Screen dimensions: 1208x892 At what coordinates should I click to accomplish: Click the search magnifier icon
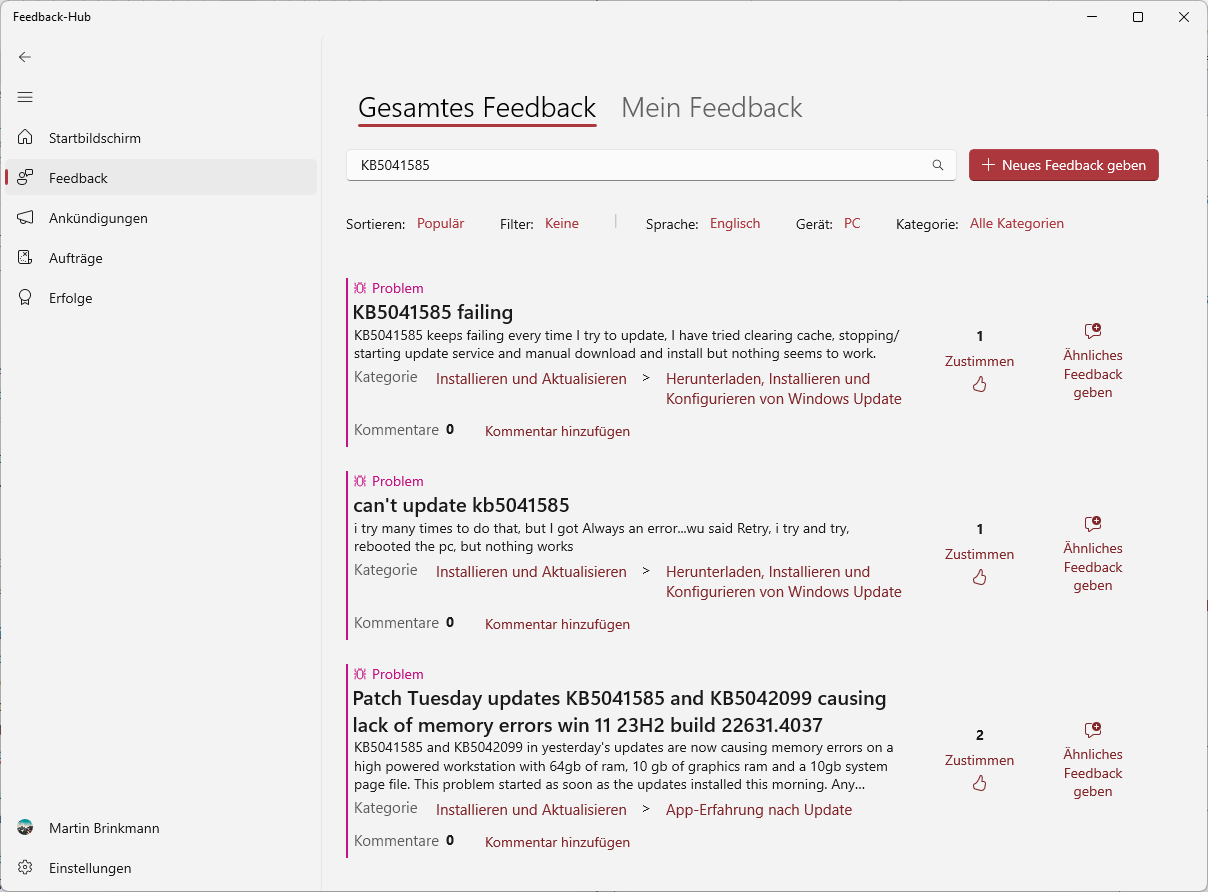pos(938,165)
